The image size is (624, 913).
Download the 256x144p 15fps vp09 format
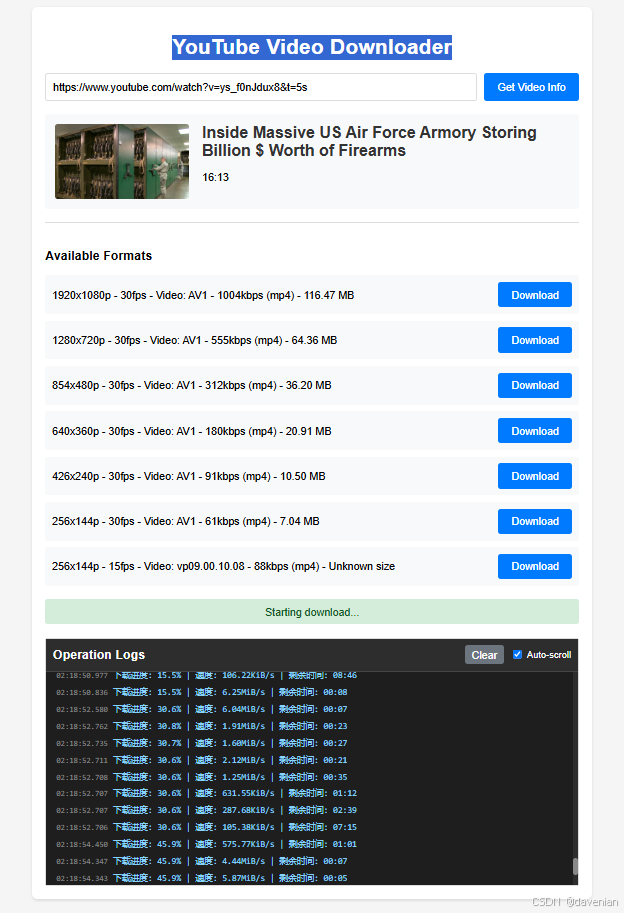pos(534,566)
